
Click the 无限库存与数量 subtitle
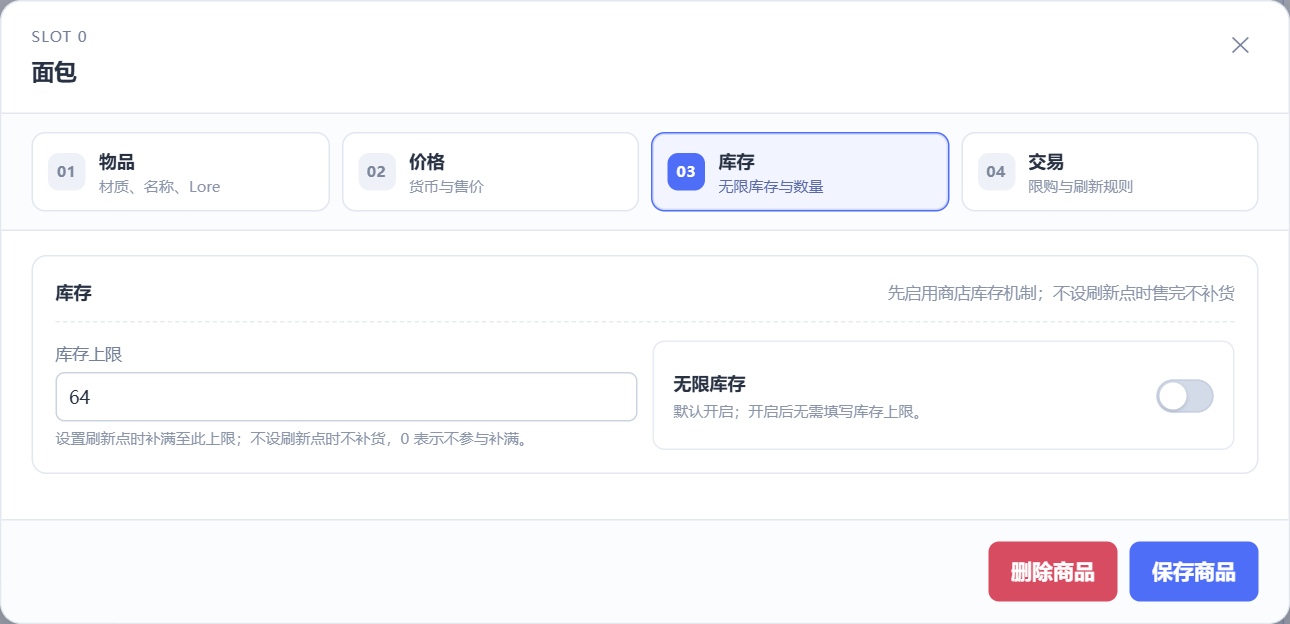point(770,187)
